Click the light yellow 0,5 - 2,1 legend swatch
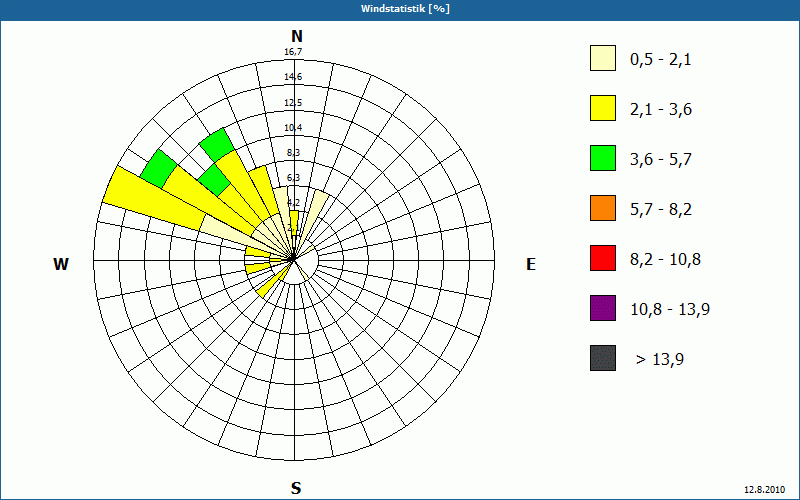 603,58
